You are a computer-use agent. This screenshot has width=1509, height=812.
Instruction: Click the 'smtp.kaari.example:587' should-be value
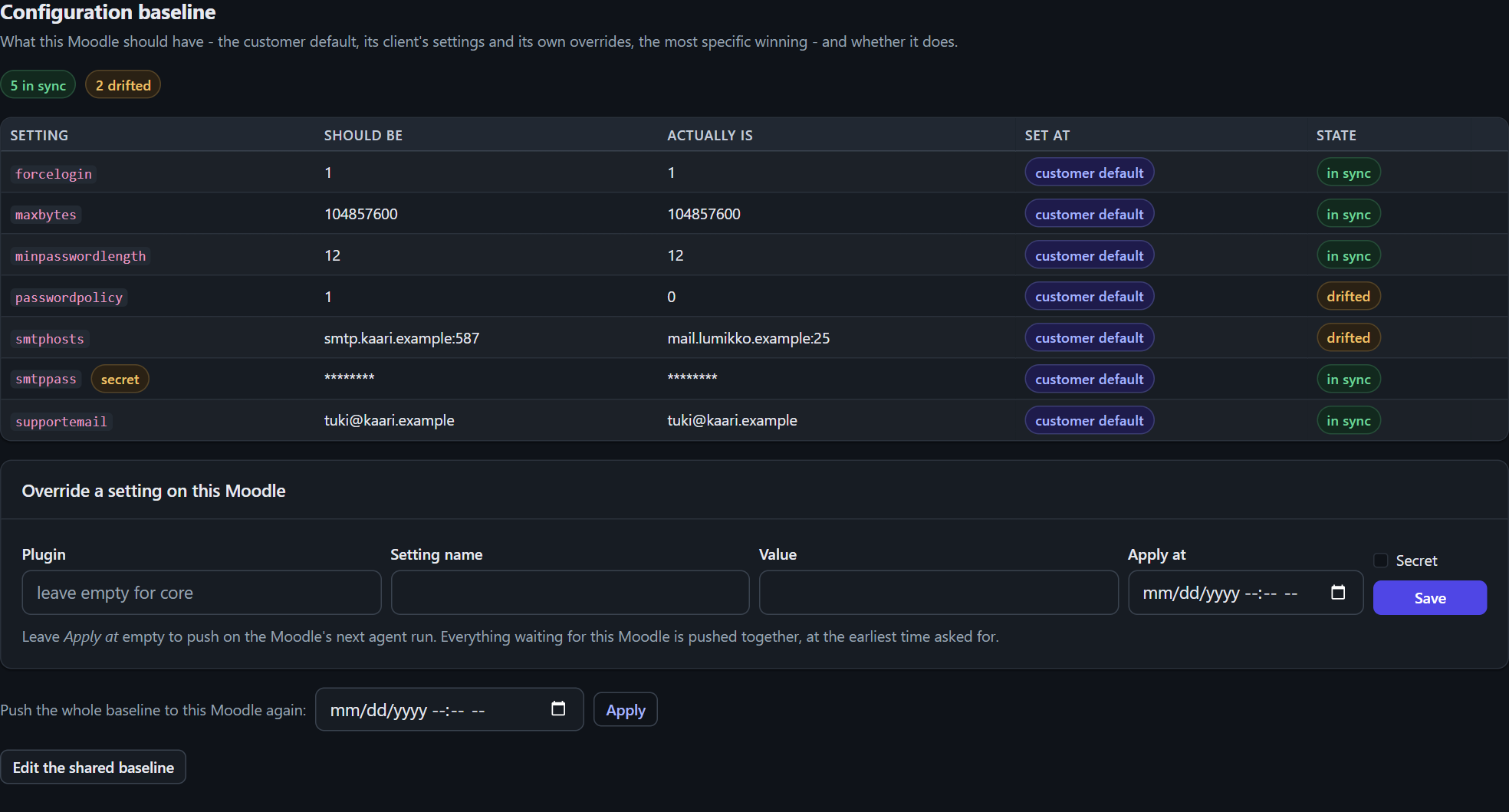click(402, 338)
